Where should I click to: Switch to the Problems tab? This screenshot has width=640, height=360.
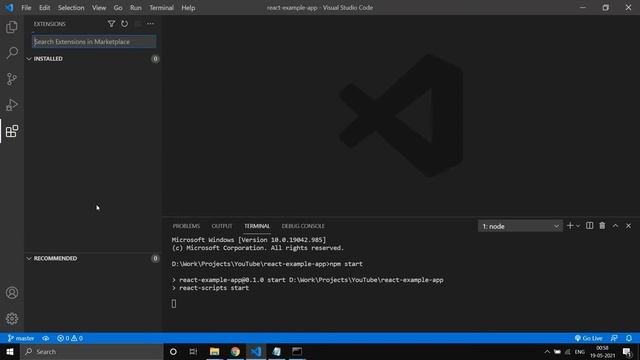(x=186, y=226)
